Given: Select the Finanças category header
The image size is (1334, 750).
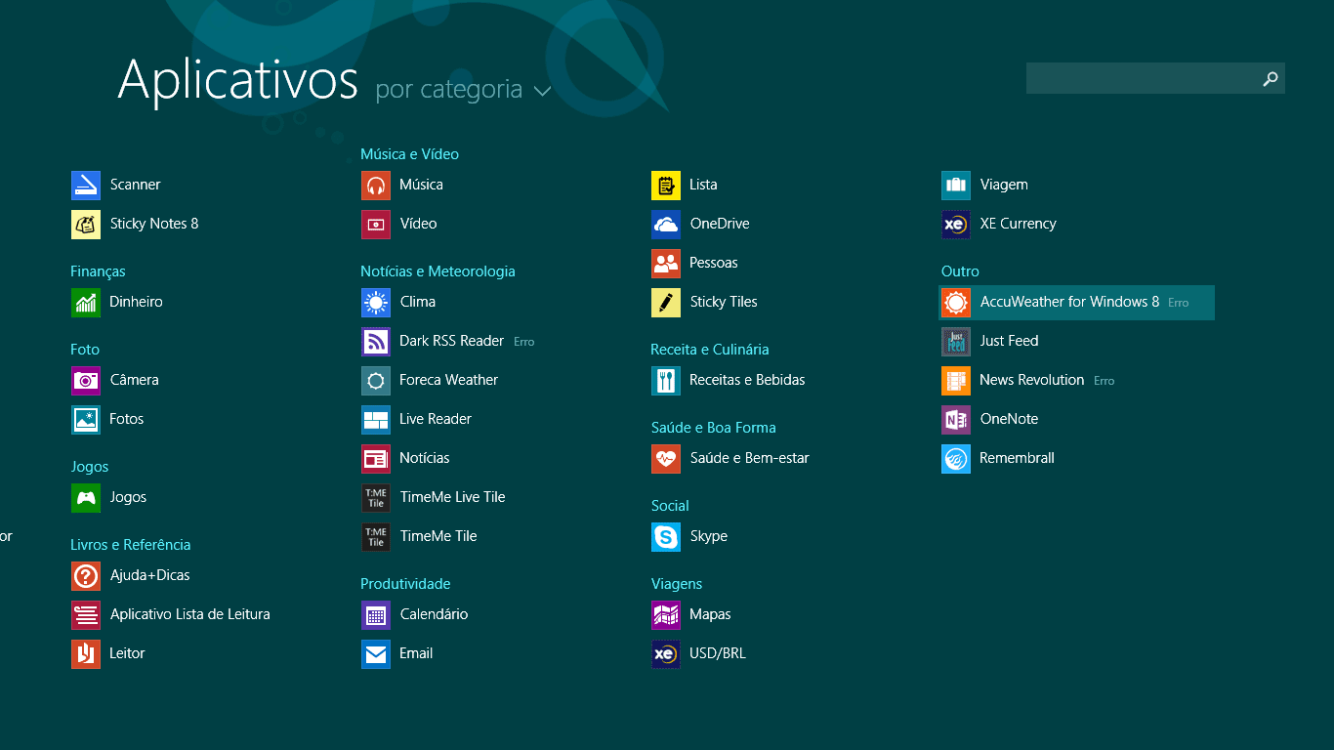Looking at the screenshot, I should coord(98,271).
